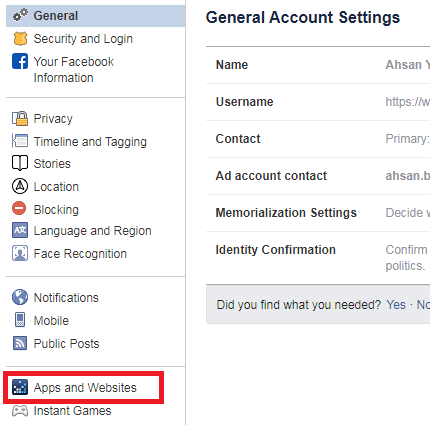Answer Yes to the feedback question
Image resolution: width=430 pixels, height=425 pixels.
point(396,305)
